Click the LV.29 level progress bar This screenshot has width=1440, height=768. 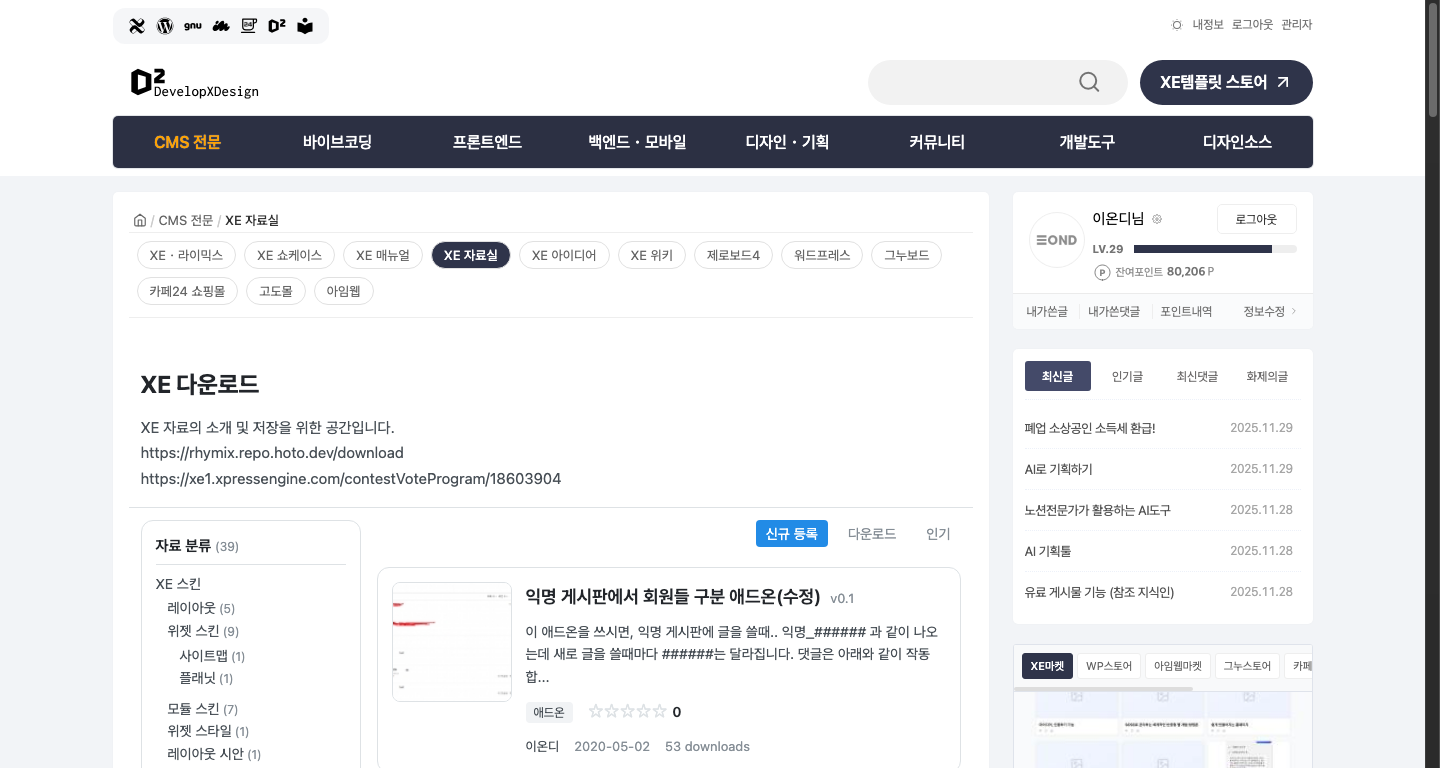1214,249
